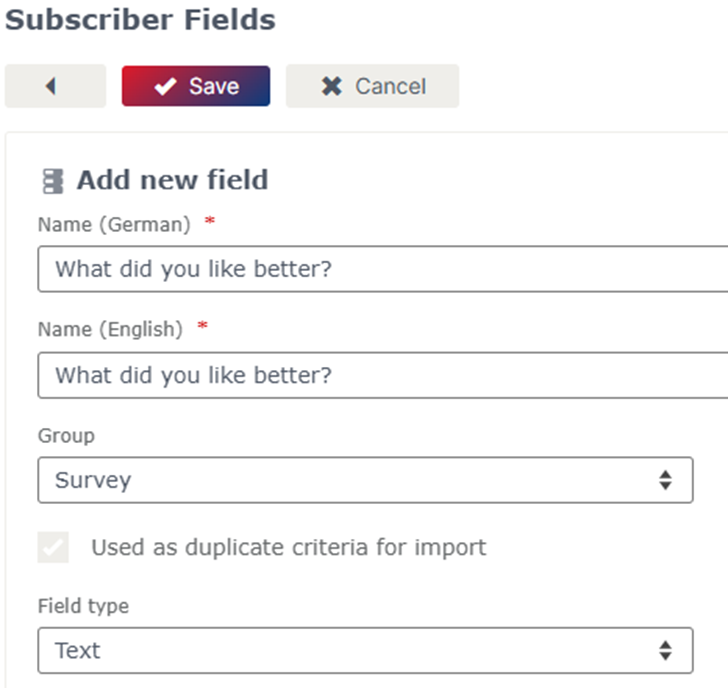Click the X icon on Cancel
Viewport: 728px width, 688px height.
(332, 86)
